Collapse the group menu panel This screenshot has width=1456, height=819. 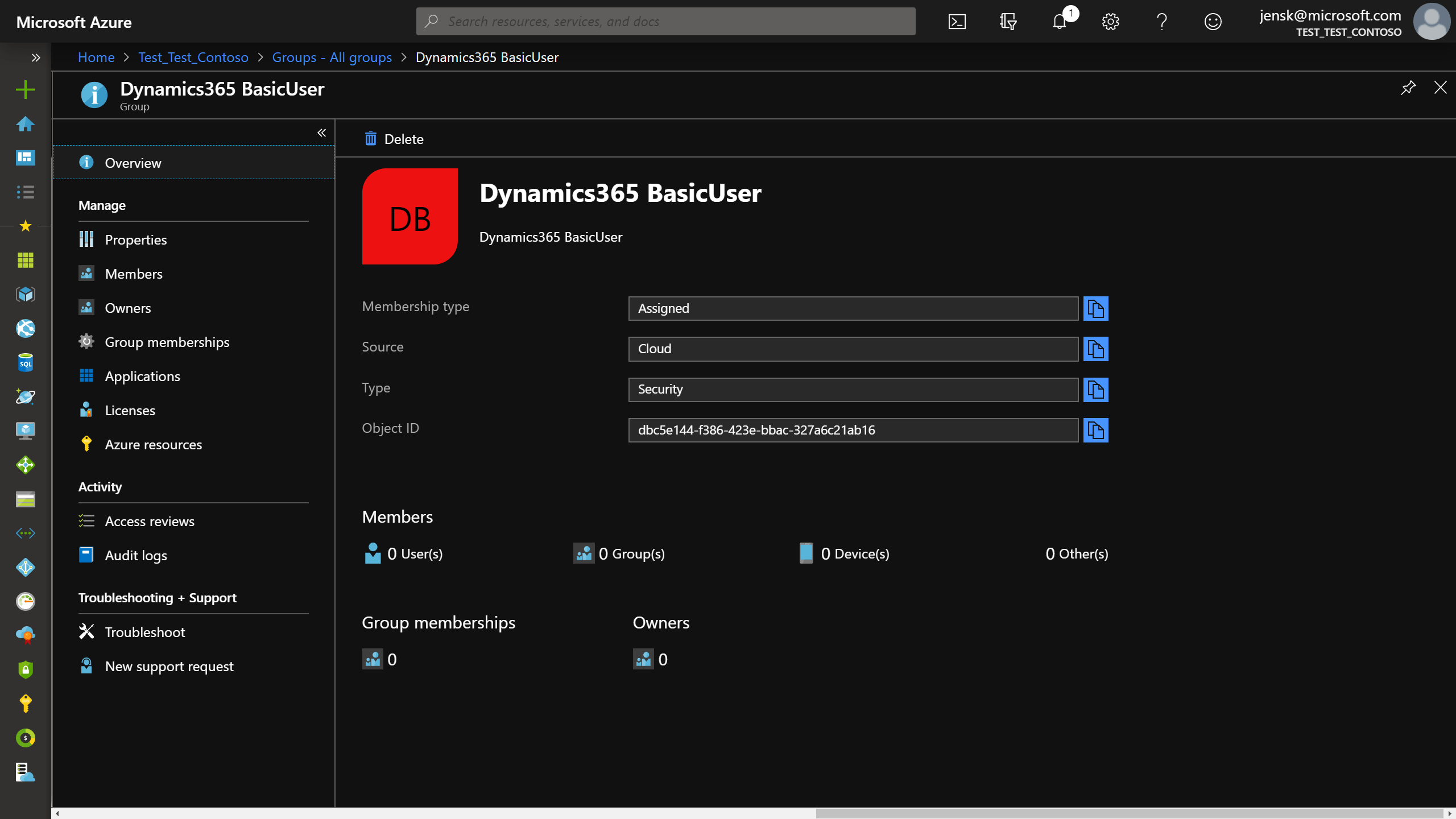(321, 133)
